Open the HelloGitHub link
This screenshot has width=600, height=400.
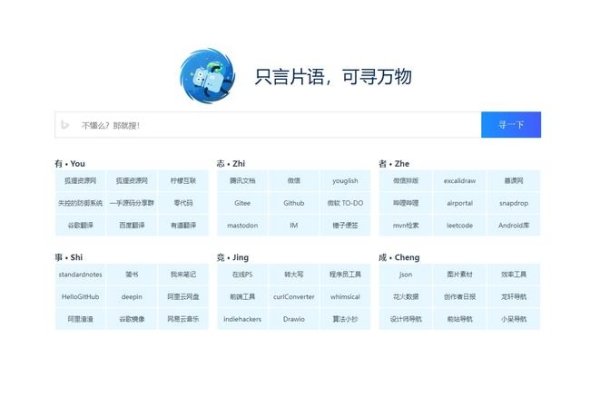(80, 297)
